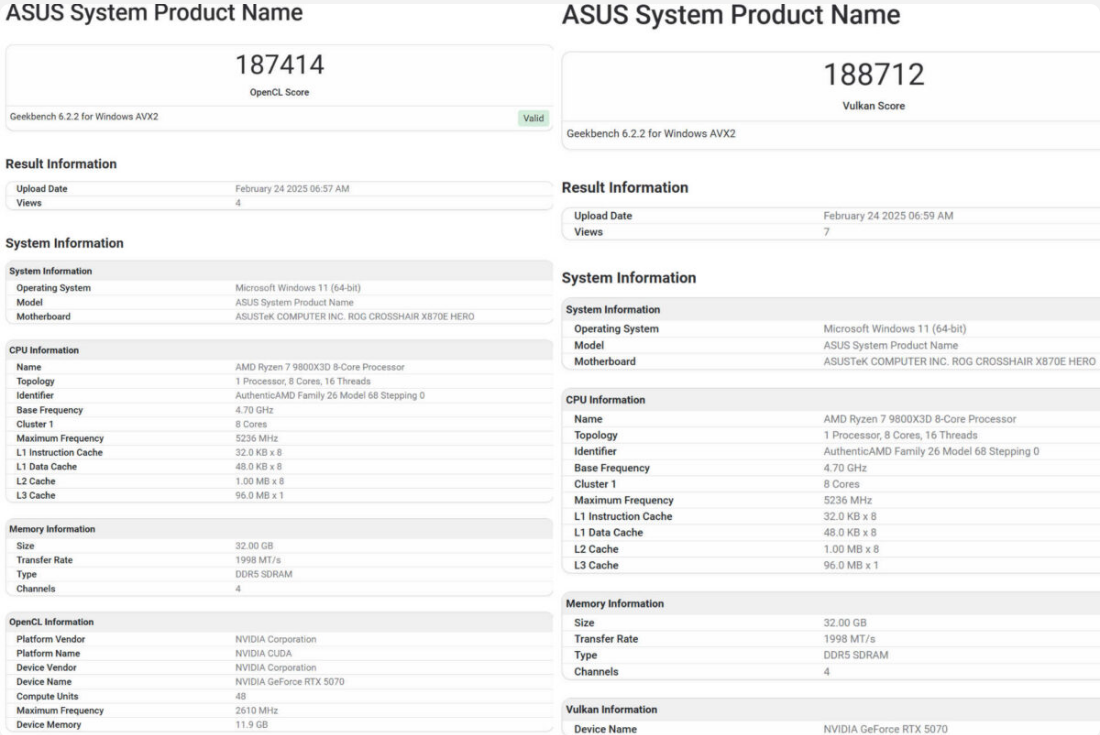Select upload date 'February 24 2025 06:59 AM'
This screenshot has height=735, width=1100.
click(888, 216)
